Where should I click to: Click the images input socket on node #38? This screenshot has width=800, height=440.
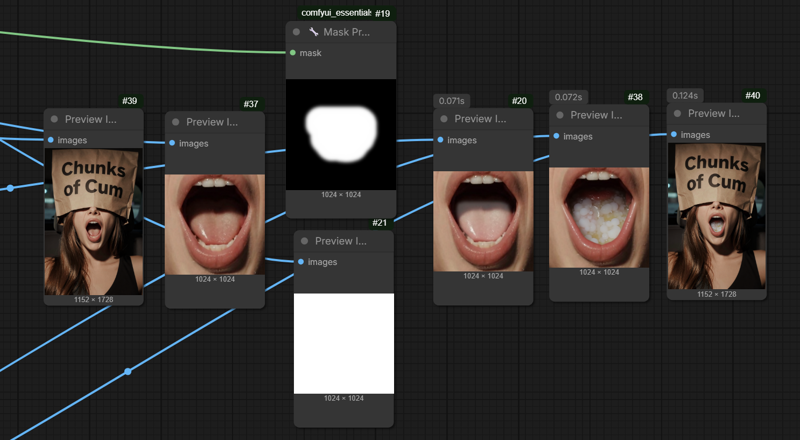point(557,136)
